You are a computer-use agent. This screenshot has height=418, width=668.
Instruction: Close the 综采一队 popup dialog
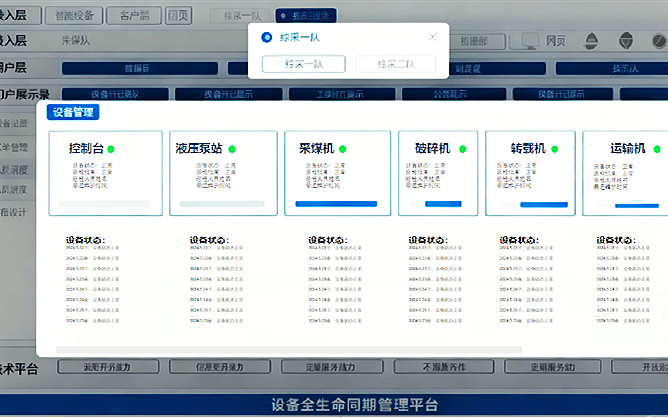point(433,37)
